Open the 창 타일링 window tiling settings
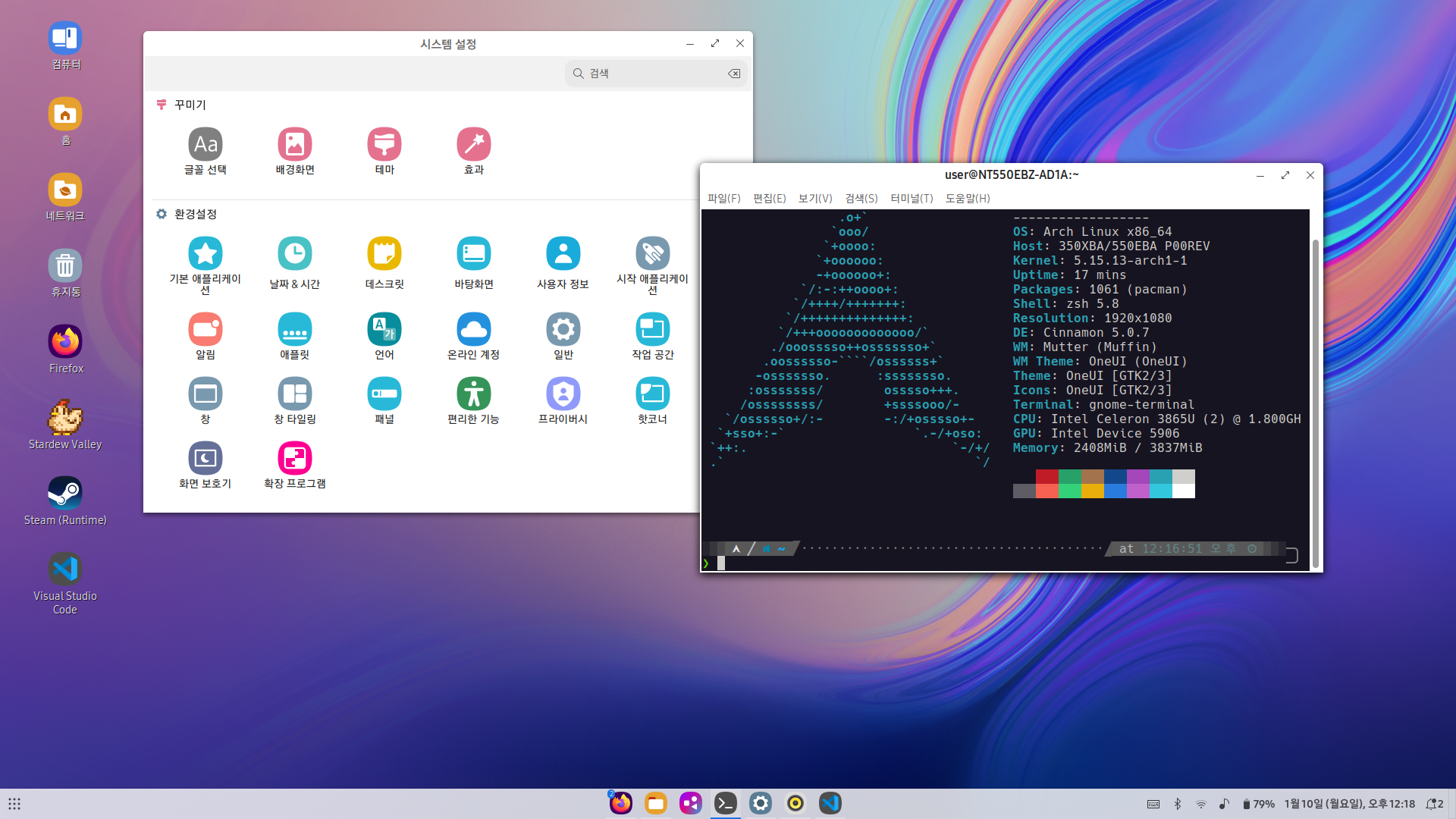 click(x=295, y=394)
